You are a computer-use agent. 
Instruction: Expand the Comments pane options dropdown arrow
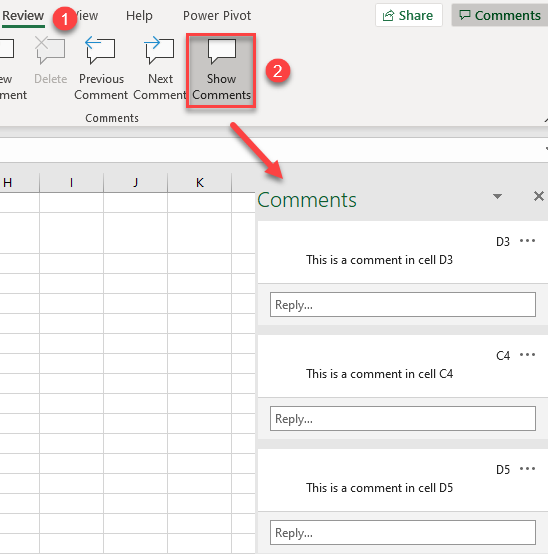tap(497, 196)
